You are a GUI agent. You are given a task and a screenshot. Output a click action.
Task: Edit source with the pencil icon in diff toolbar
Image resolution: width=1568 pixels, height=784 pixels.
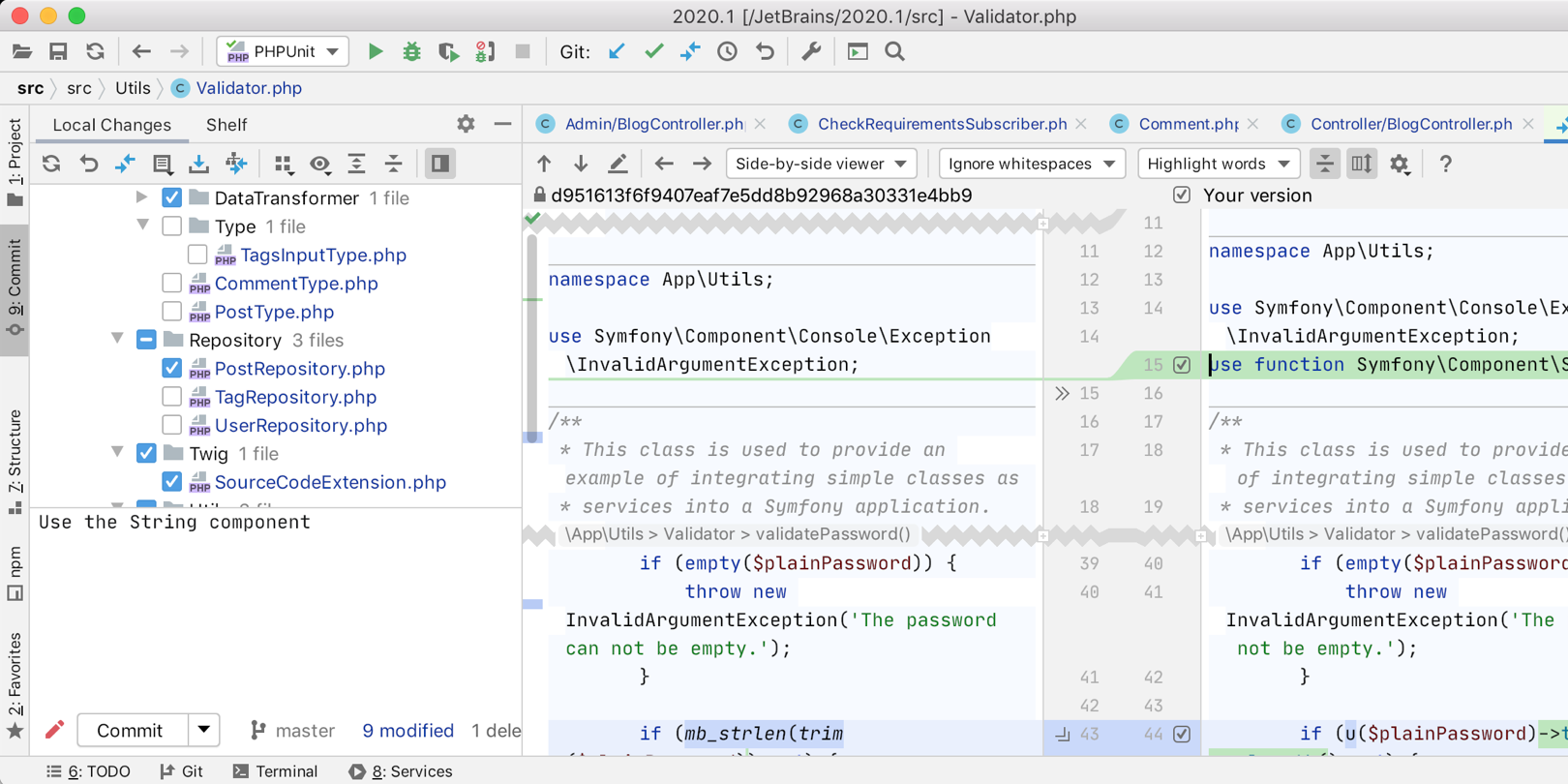pyautogui.click(x=618, y=164)
